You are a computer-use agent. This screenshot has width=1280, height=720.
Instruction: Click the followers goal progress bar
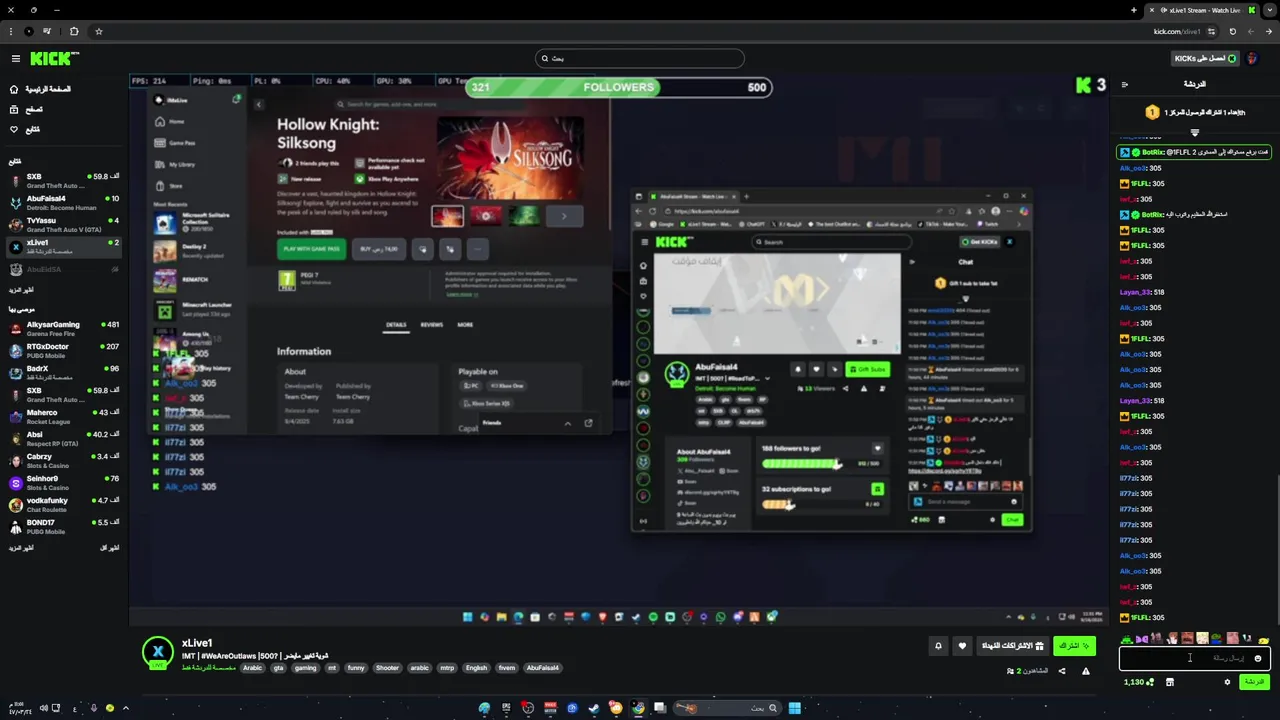618,87
